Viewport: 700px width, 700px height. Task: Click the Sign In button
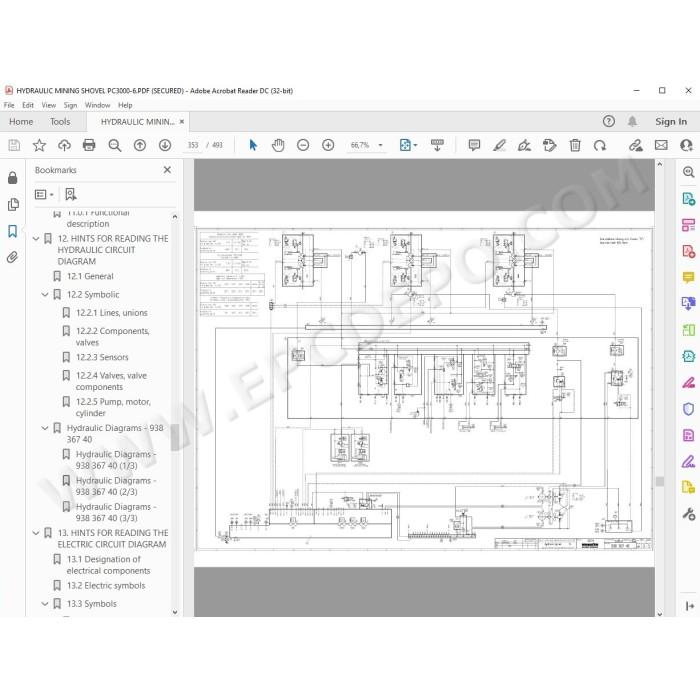671,121
